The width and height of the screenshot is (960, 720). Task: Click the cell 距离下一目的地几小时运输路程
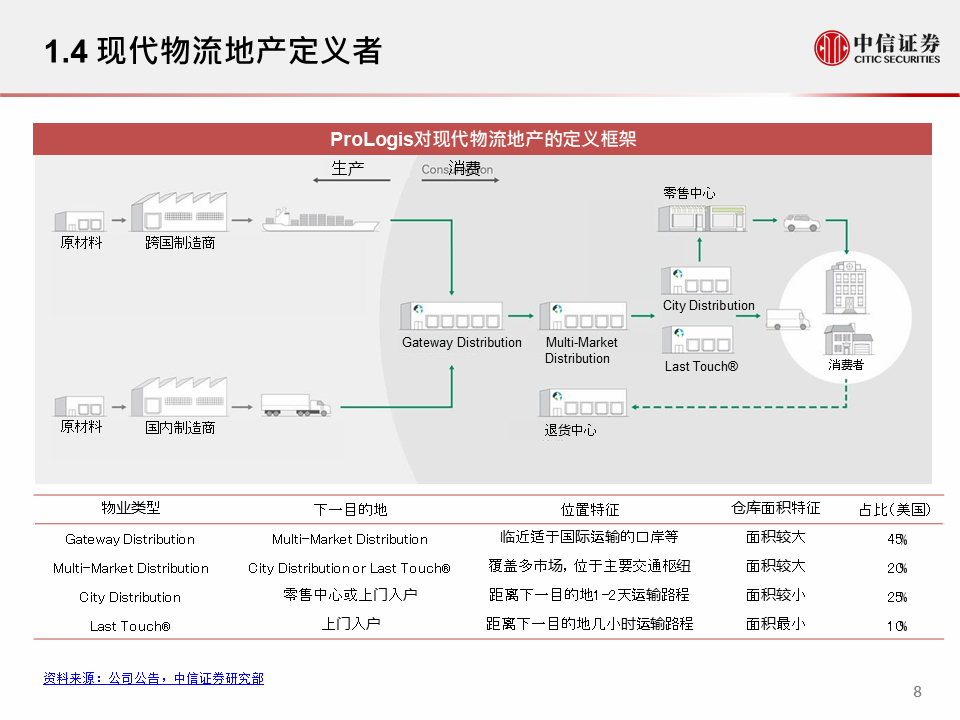pos(589,623)
